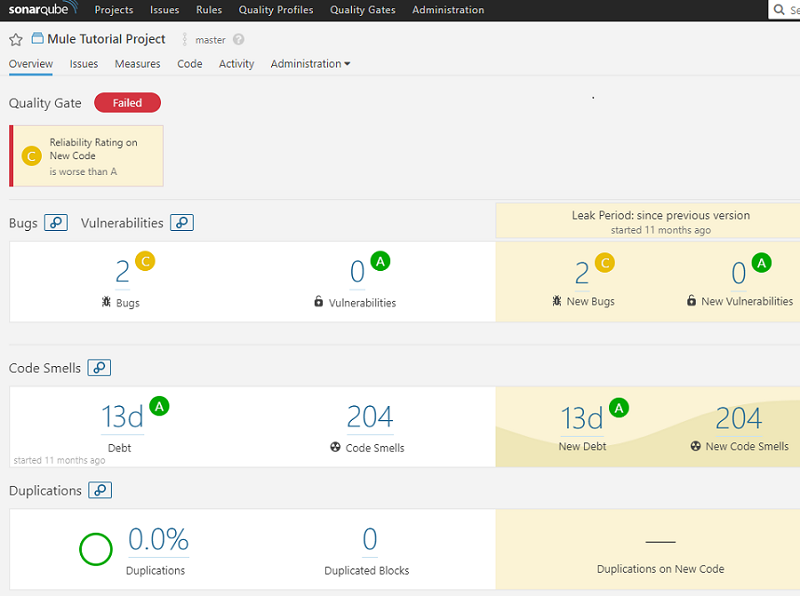Open Projects in the top navigation
The width and height of the screenshot is (800, 596).
[114, 10]
